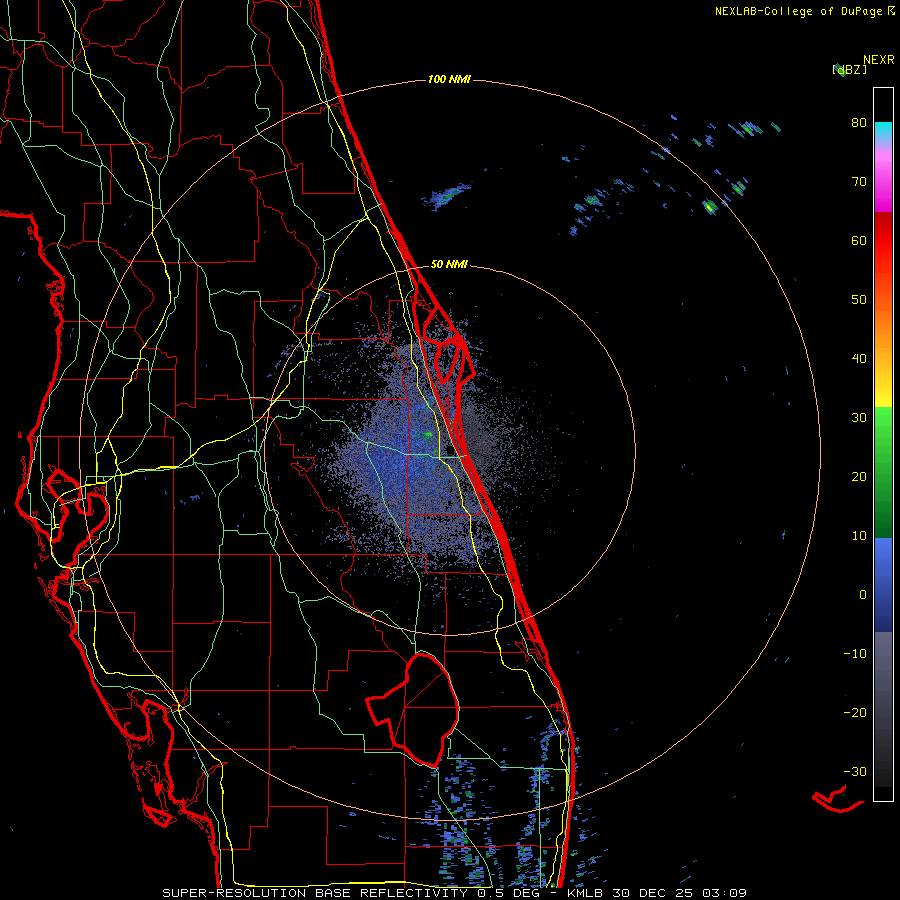The width and height of the screenshot is (900, 900).
Task: Click the large red lake outline on the map
Action: (413, 710)
